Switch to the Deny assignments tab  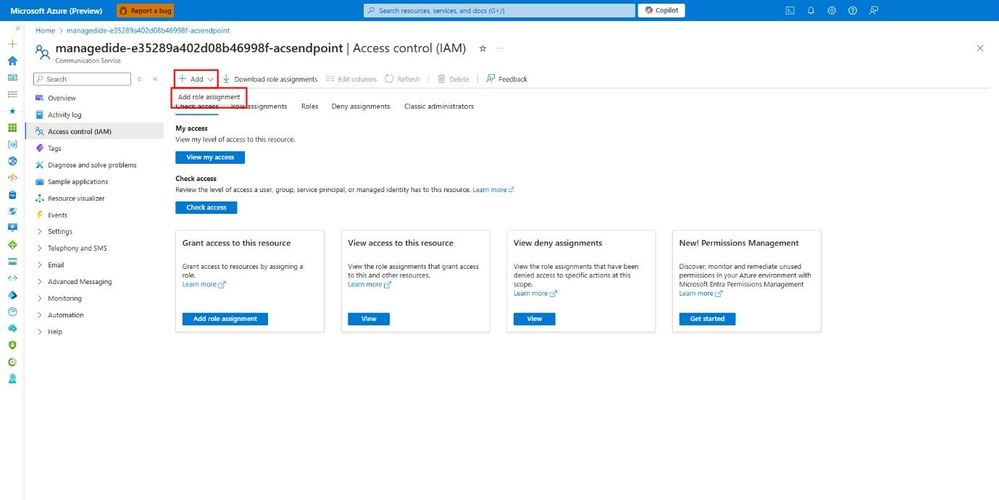pyautogui.click(x=361, y=106)
